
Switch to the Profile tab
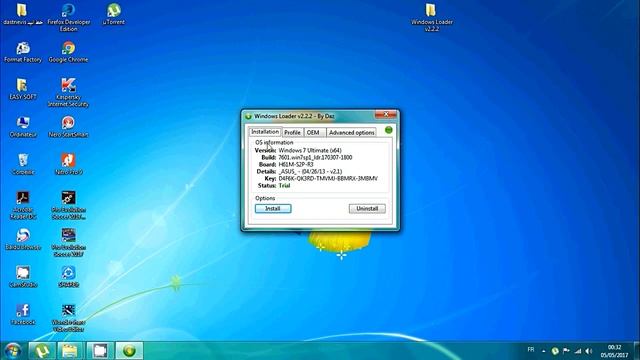pos(292,133)
